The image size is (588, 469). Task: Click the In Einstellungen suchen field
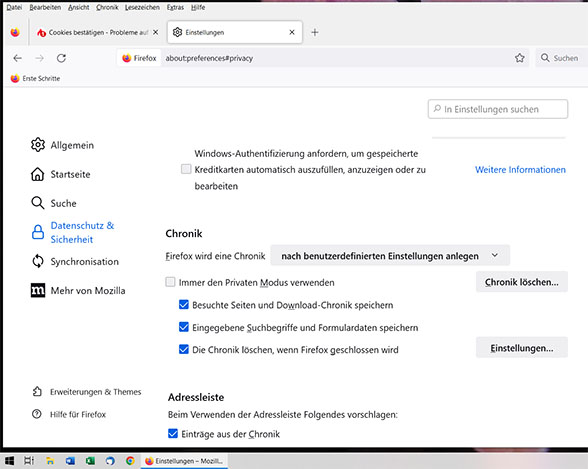(498, 109)
